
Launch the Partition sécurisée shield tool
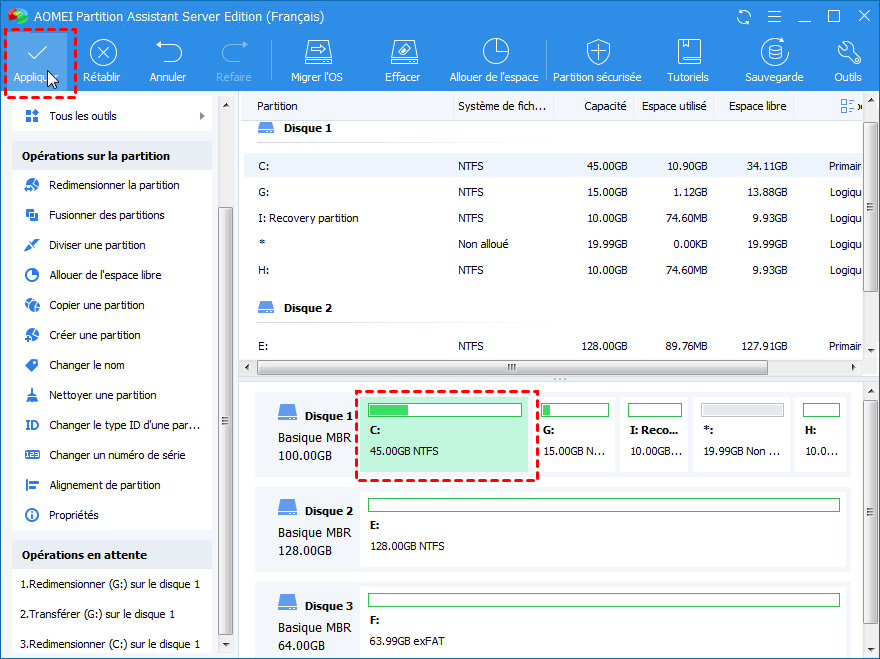[598, 53]
